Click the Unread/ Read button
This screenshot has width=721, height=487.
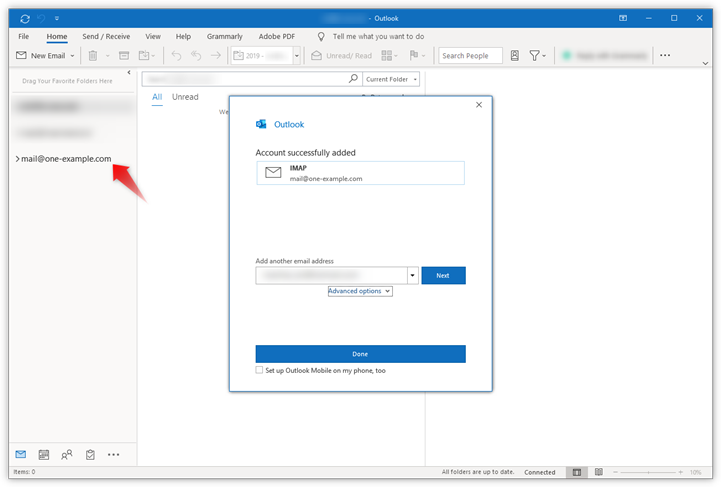pos(342,56)
